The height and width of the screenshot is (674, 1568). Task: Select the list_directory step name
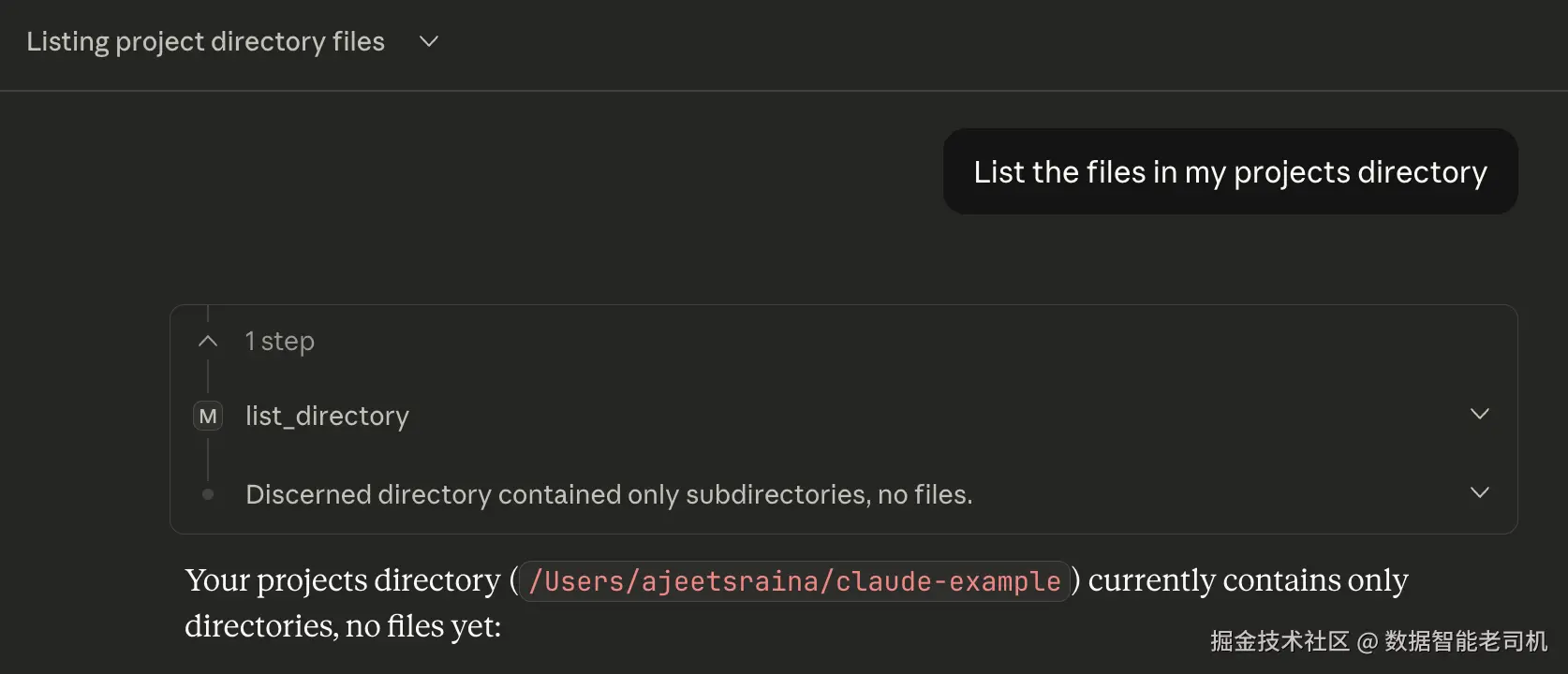click(327, 416)
